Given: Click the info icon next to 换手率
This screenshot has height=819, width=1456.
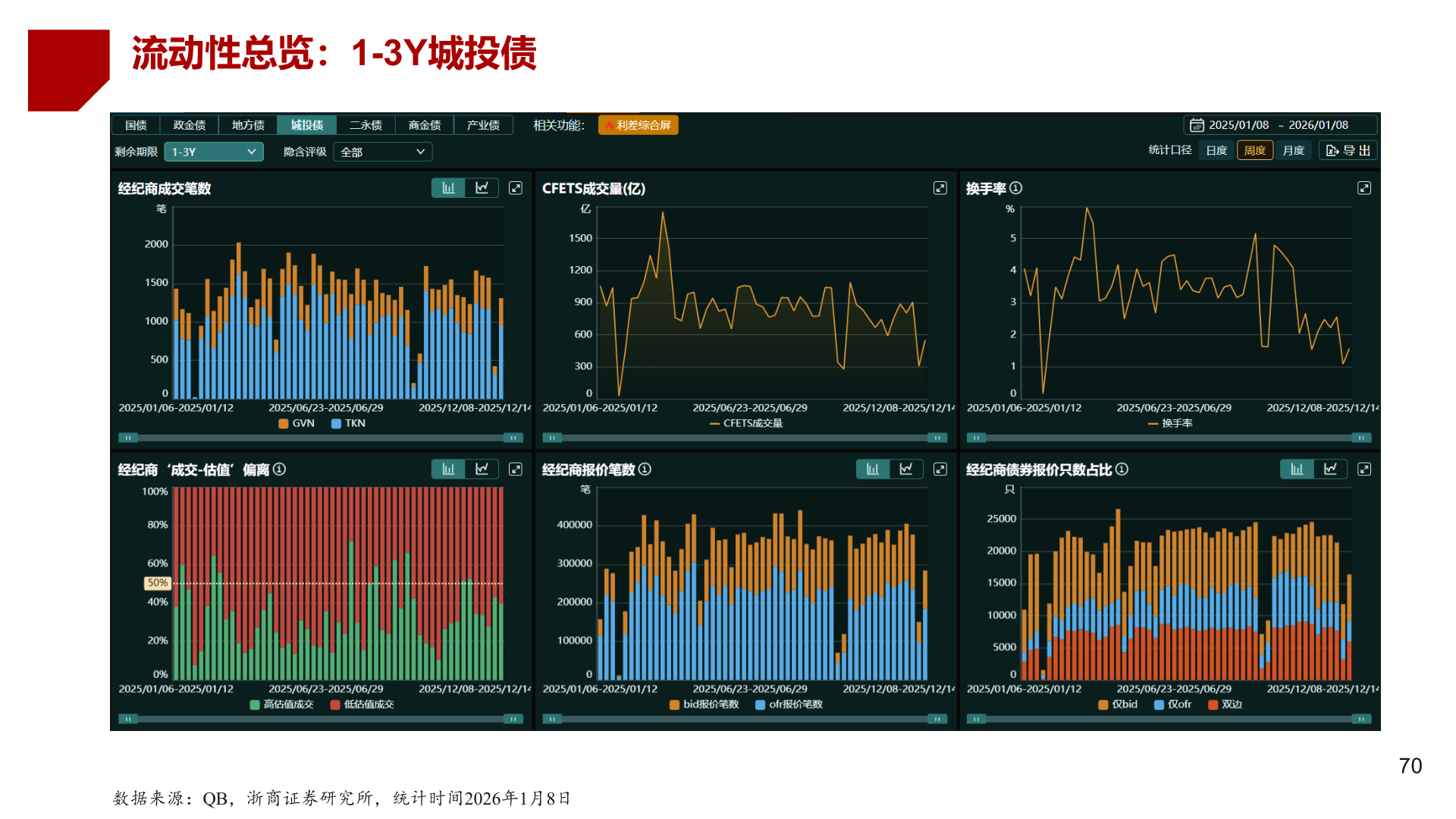Looking at the screenshot, I should click(x=1016, y=189).
